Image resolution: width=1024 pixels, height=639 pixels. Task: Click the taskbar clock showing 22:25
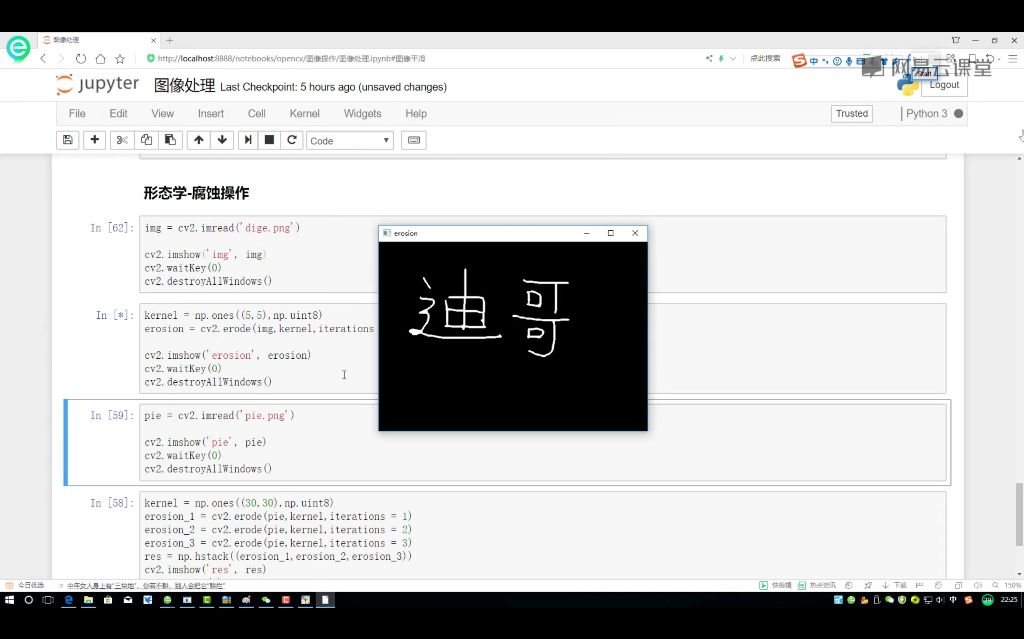point(1009,599)
